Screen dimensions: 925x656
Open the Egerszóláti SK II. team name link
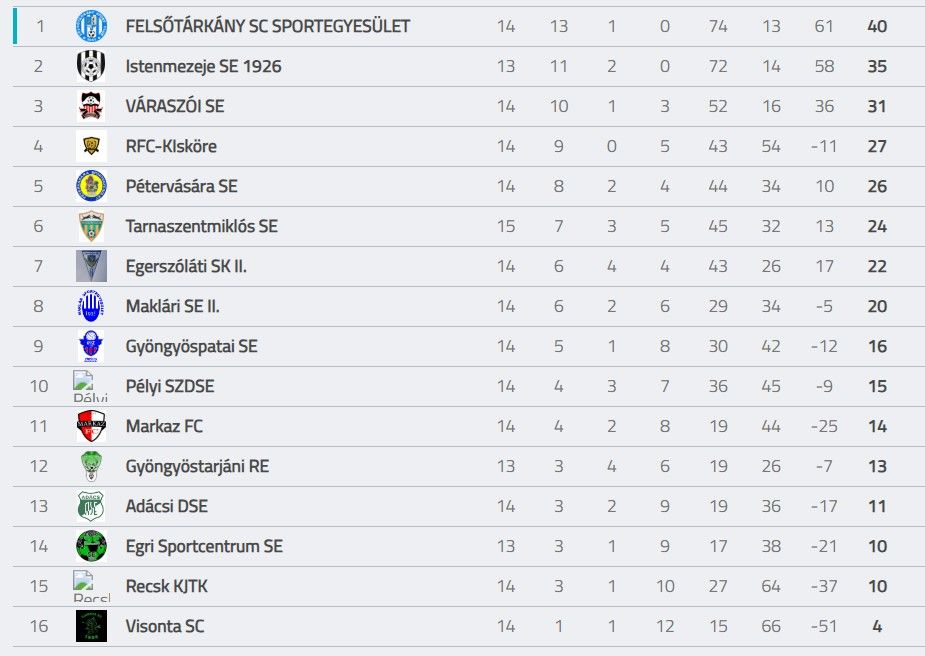(186, 266)
